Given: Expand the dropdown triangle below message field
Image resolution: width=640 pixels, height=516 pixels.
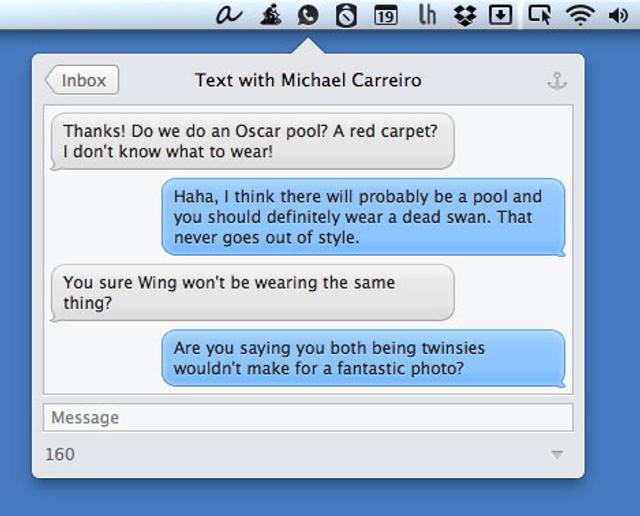Looking at the screenshot, I should 557,455.
